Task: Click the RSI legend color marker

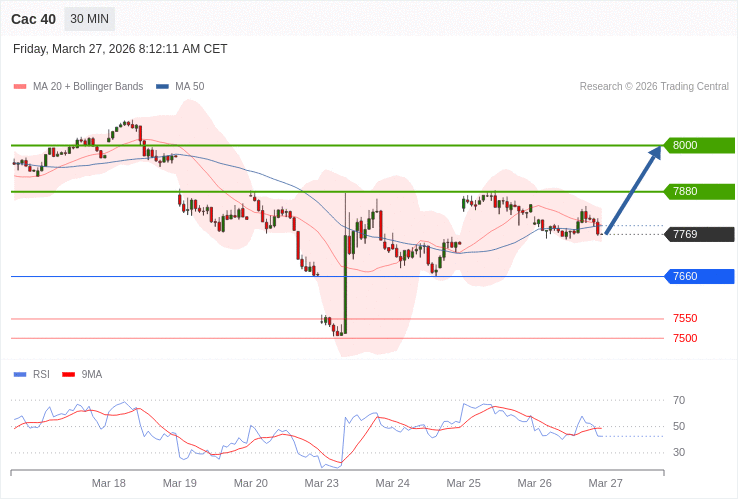Action: 20,375
